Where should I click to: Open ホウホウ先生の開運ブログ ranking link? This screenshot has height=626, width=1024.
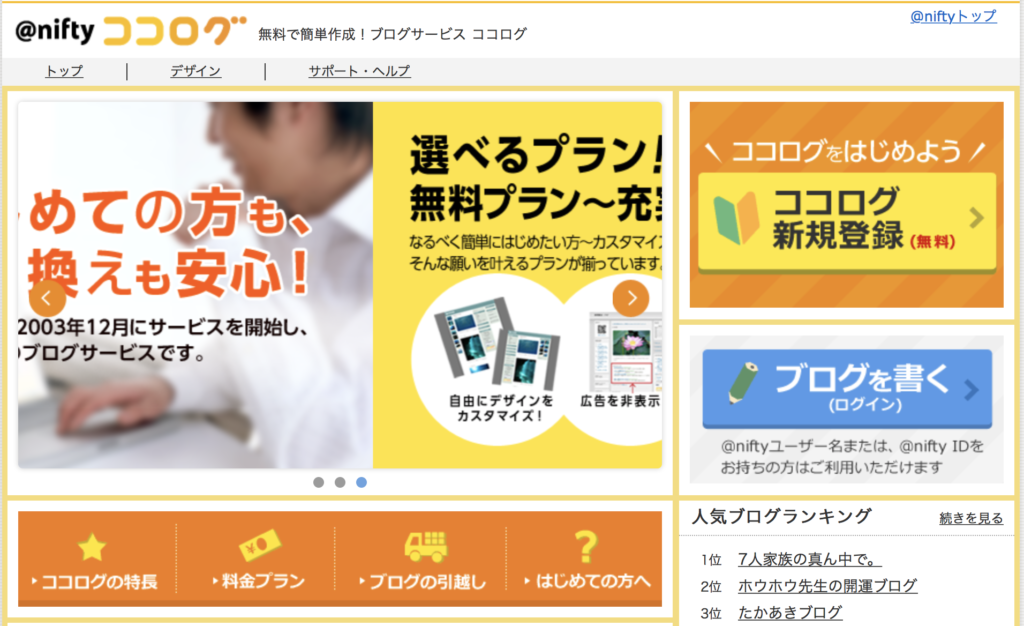pos(827,586)
